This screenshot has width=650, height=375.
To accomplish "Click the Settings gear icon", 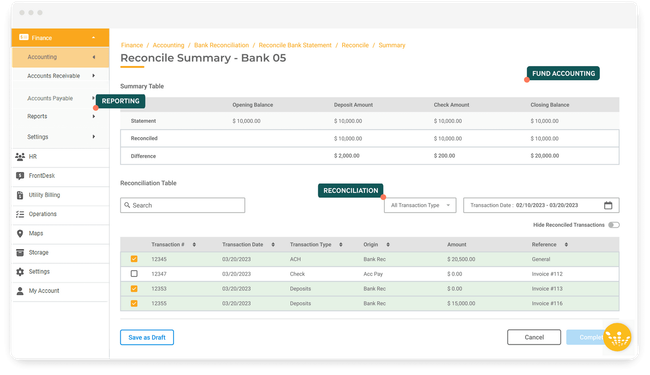I will 20,271.
